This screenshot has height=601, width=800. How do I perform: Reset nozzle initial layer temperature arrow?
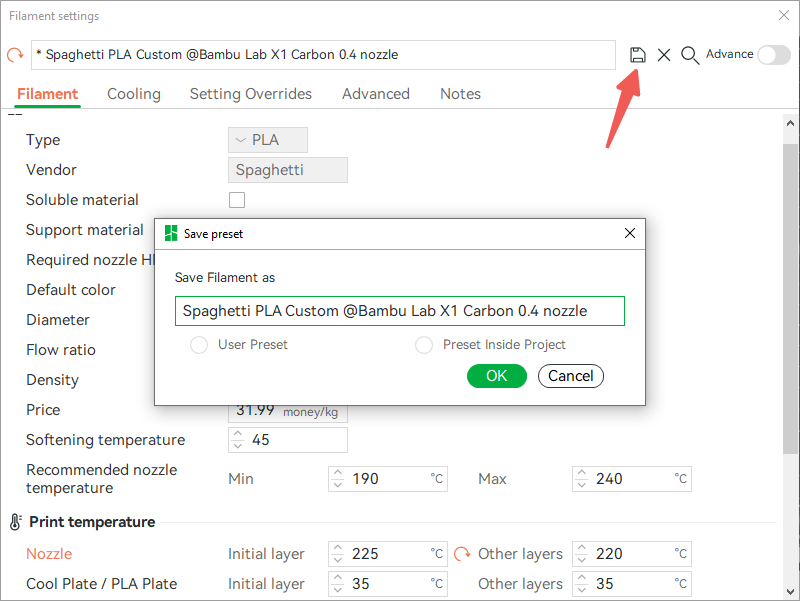click(462, 554)
